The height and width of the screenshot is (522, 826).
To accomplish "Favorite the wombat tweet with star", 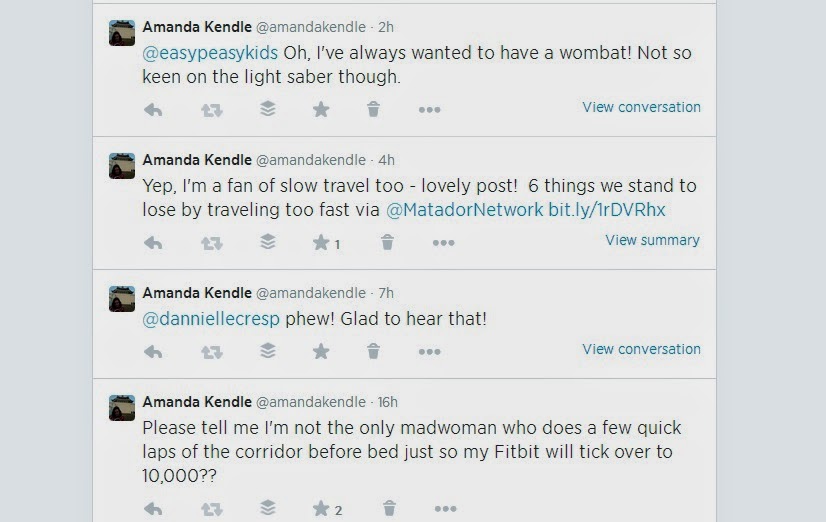I will (x=321, y=110).
